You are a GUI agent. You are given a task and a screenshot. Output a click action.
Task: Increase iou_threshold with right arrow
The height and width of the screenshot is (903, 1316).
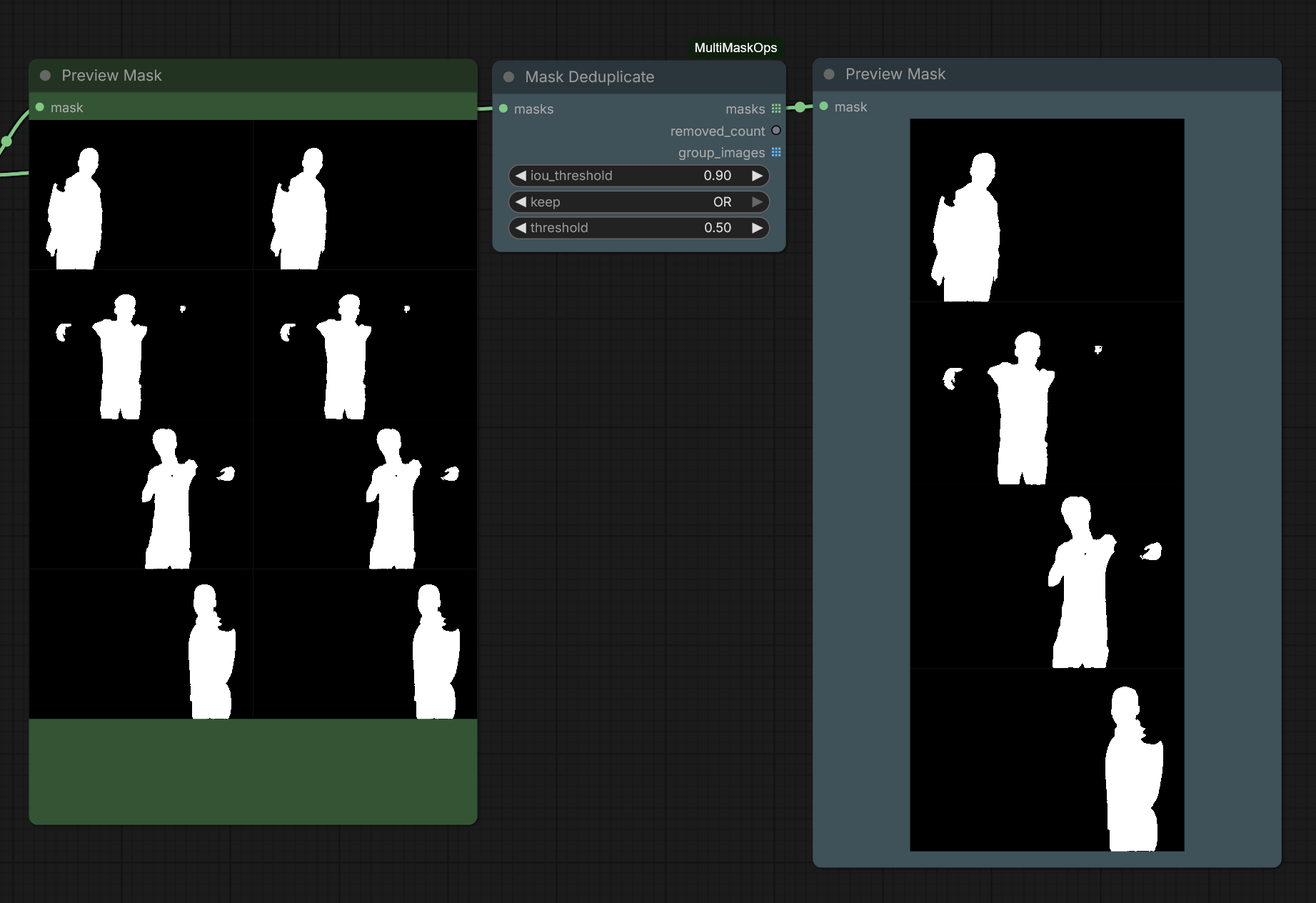pyautogui.click(x=758, y=176)
